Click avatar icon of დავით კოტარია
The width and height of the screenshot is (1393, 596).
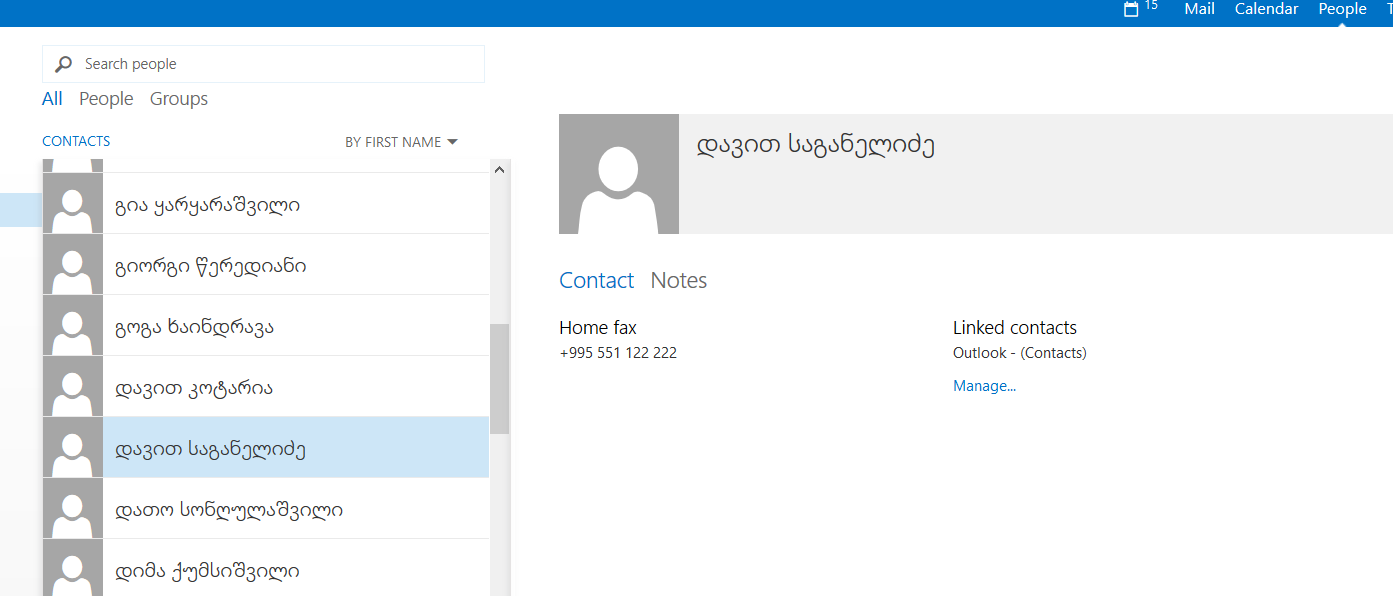73,387
